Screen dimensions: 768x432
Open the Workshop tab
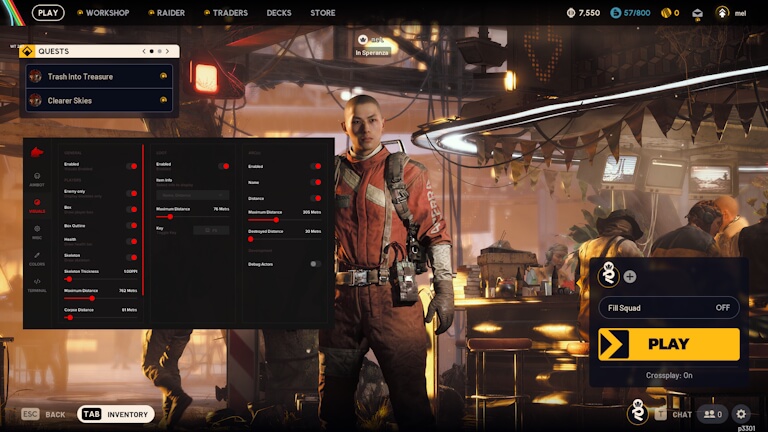pyautogui.click(x=102, y=13)
